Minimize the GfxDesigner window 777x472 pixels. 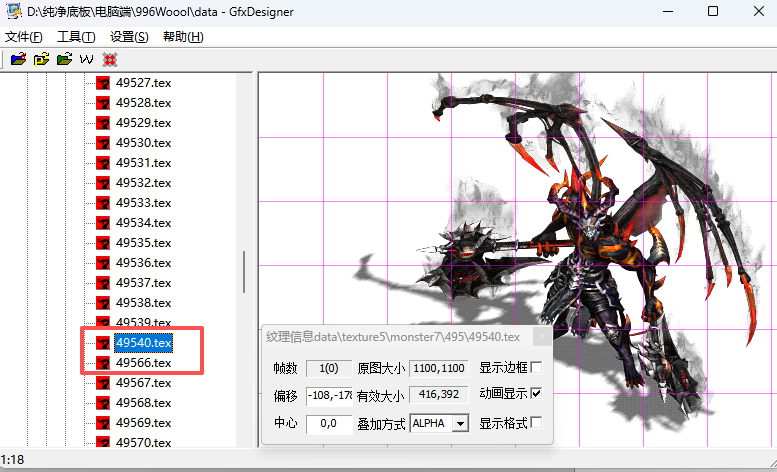pos(668,11)
